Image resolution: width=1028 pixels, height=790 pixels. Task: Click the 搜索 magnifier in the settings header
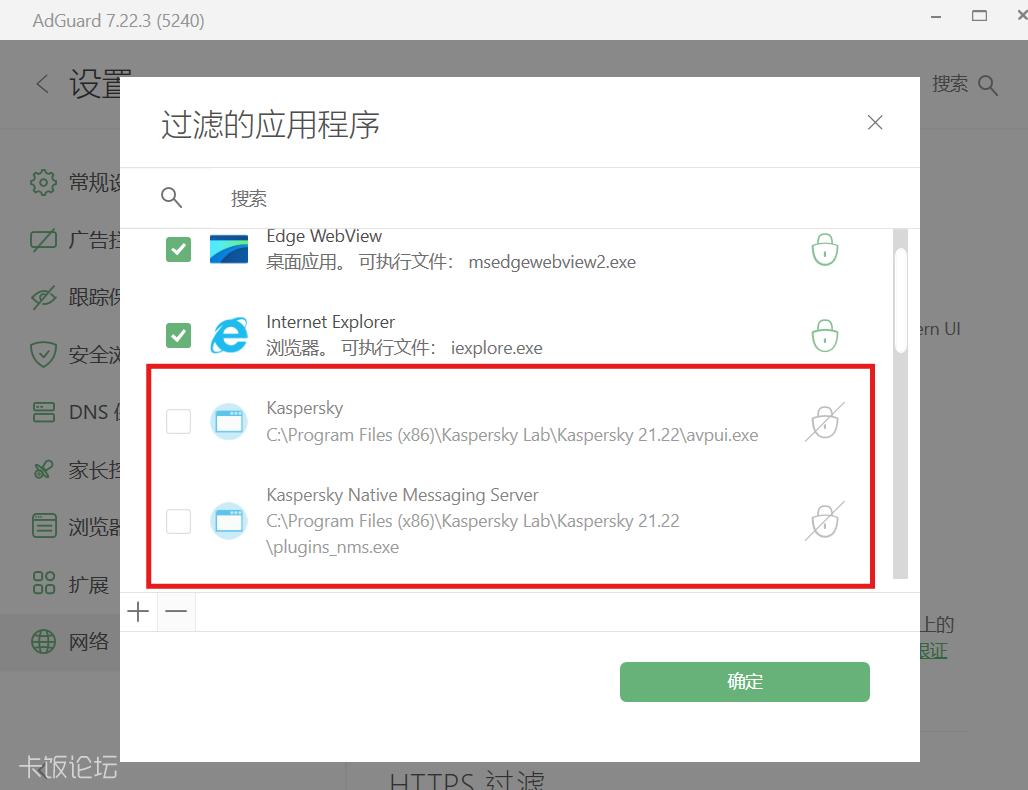(988, 85)
